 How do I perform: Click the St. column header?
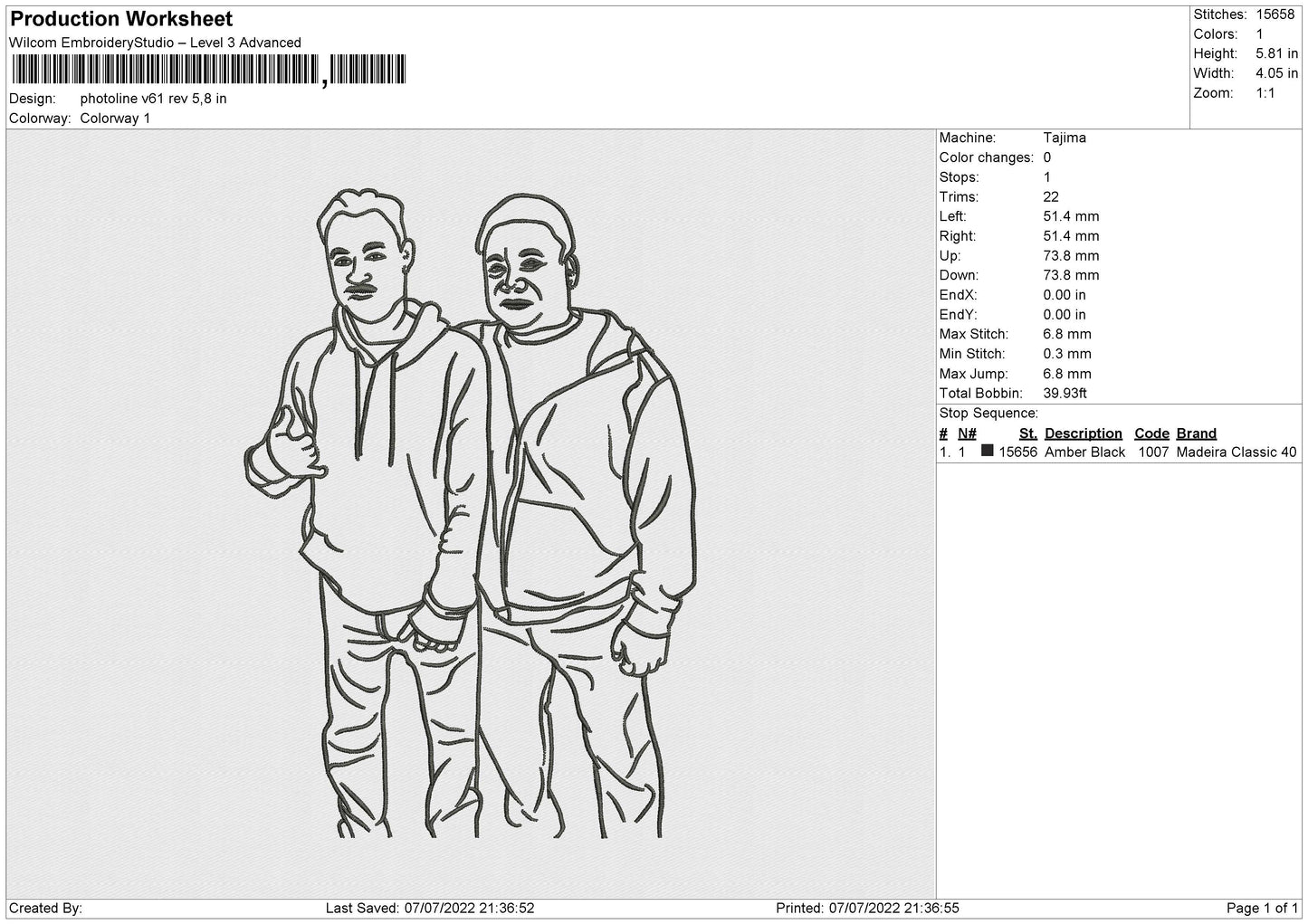click(x=1028, y=433)
